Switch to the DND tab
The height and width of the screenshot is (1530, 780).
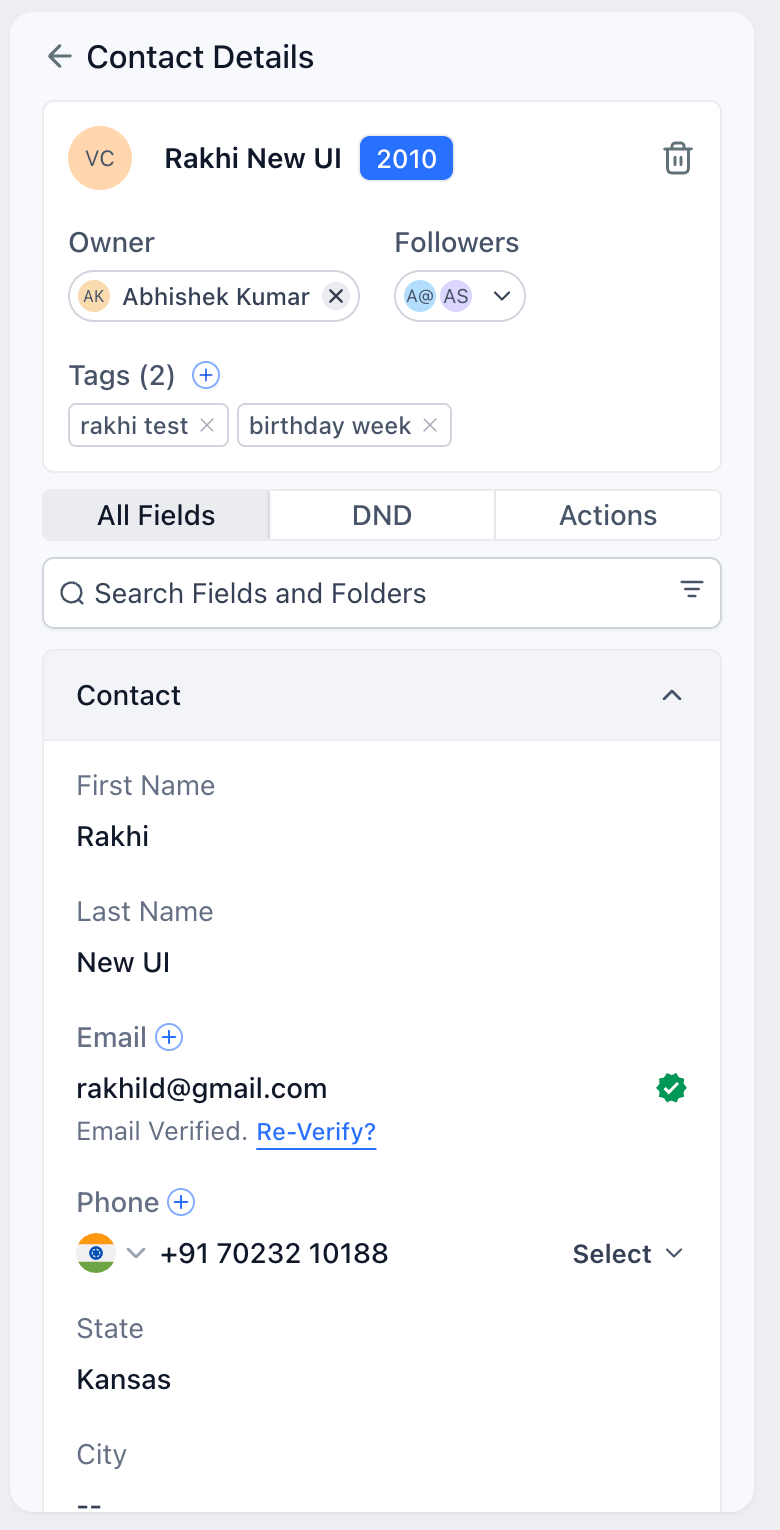point(381,515)
